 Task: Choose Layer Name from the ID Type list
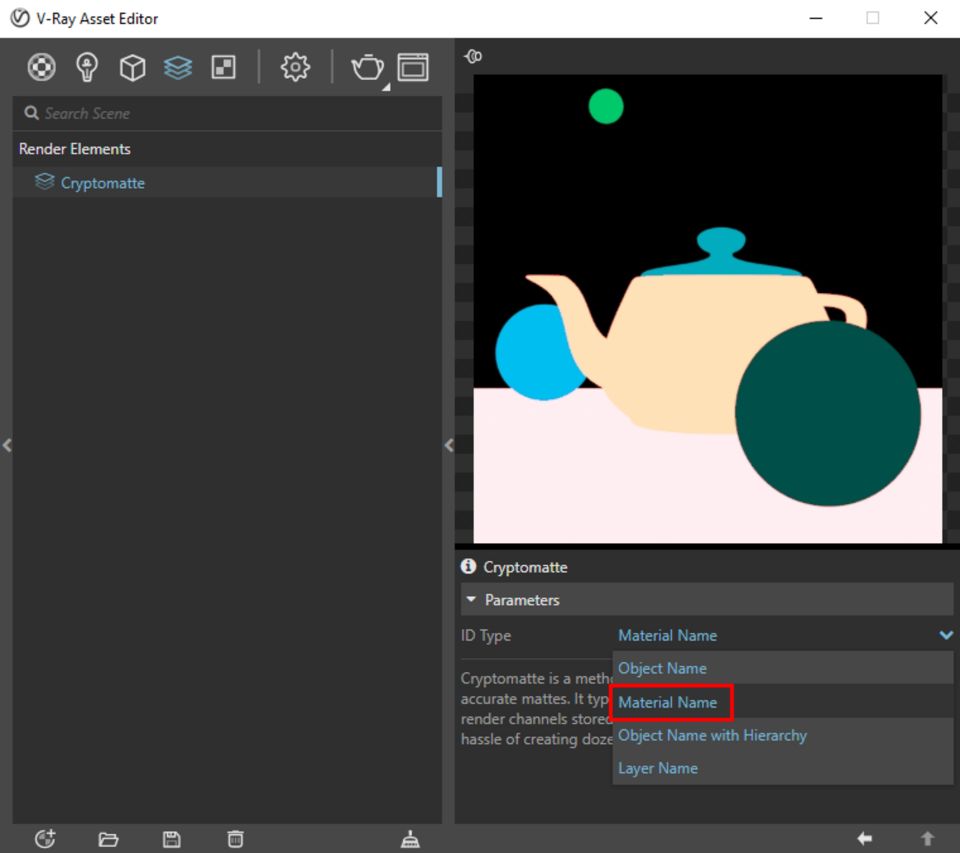(x=658, y=768)
